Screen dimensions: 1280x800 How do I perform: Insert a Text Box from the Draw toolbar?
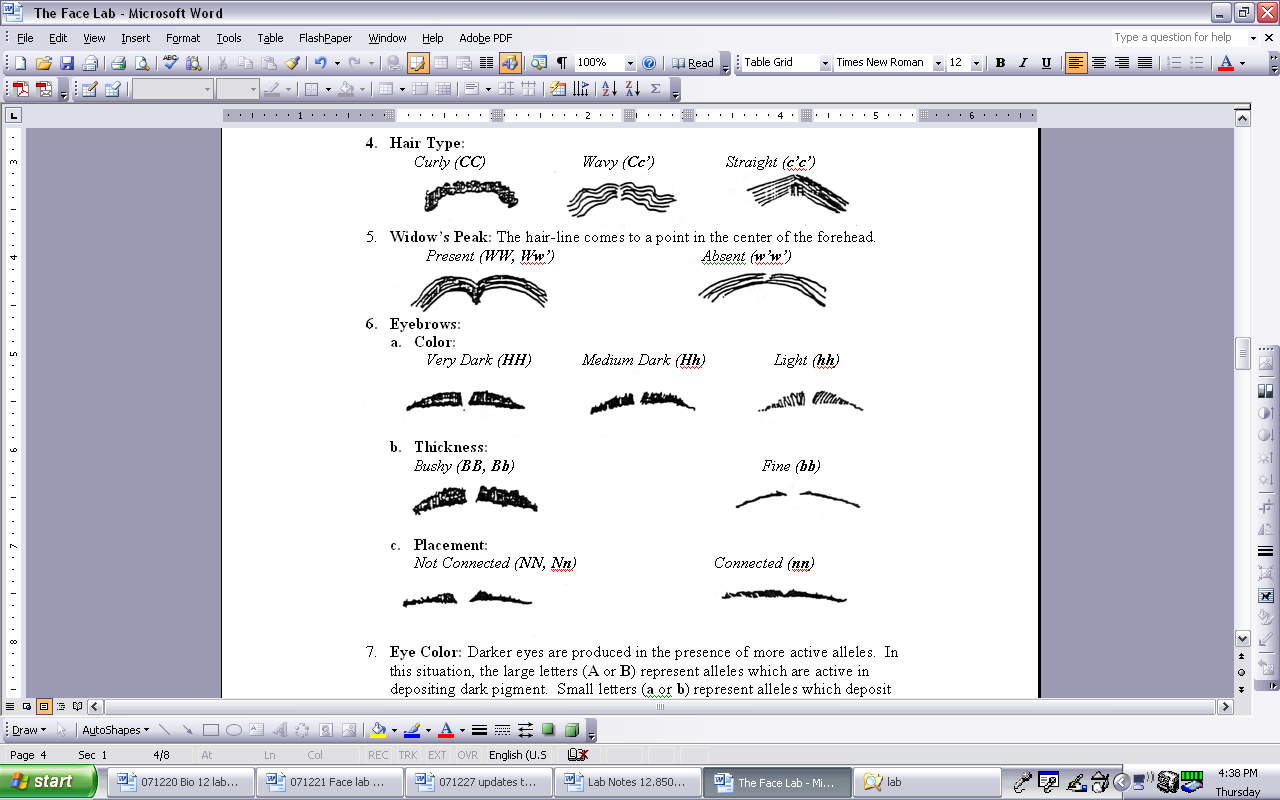point(256,730)
